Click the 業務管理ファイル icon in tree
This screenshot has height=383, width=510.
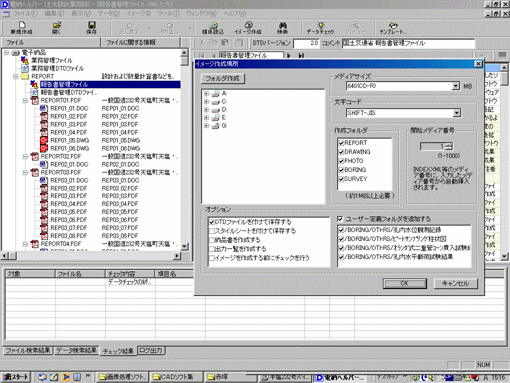(25, 60)
